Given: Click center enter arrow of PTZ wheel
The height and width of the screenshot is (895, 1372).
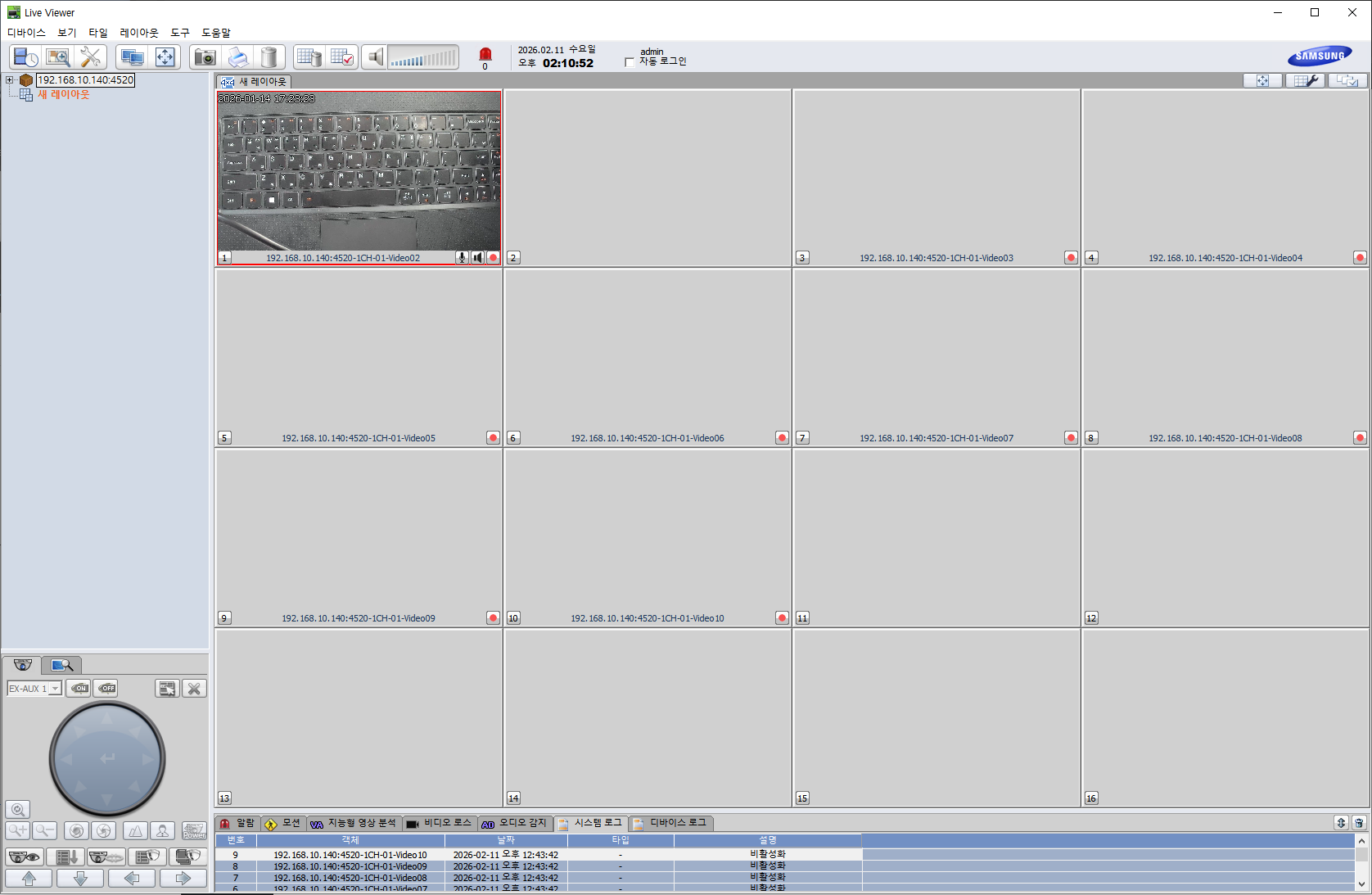Looking at the screenshot, I should point(107,758).
